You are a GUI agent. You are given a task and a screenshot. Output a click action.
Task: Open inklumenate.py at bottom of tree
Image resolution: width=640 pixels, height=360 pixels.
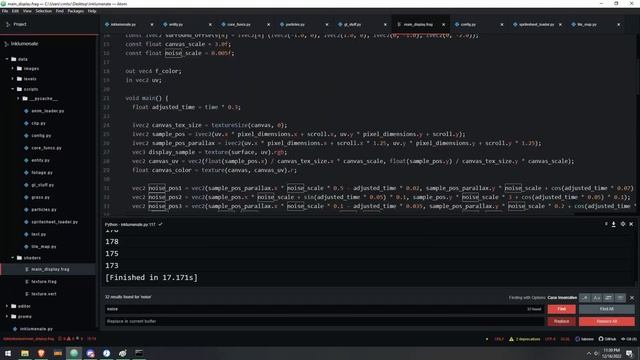[36, 329]
